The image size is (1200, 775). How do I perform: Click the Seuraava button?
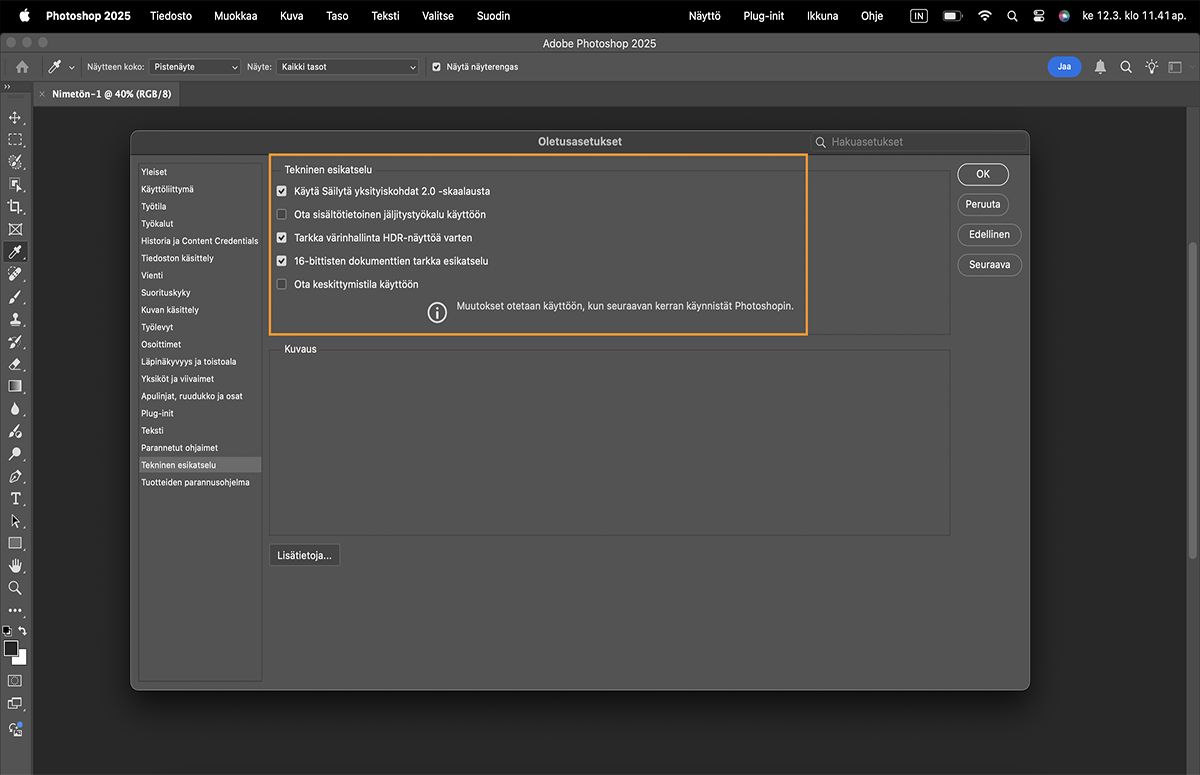tap(990, 266)
